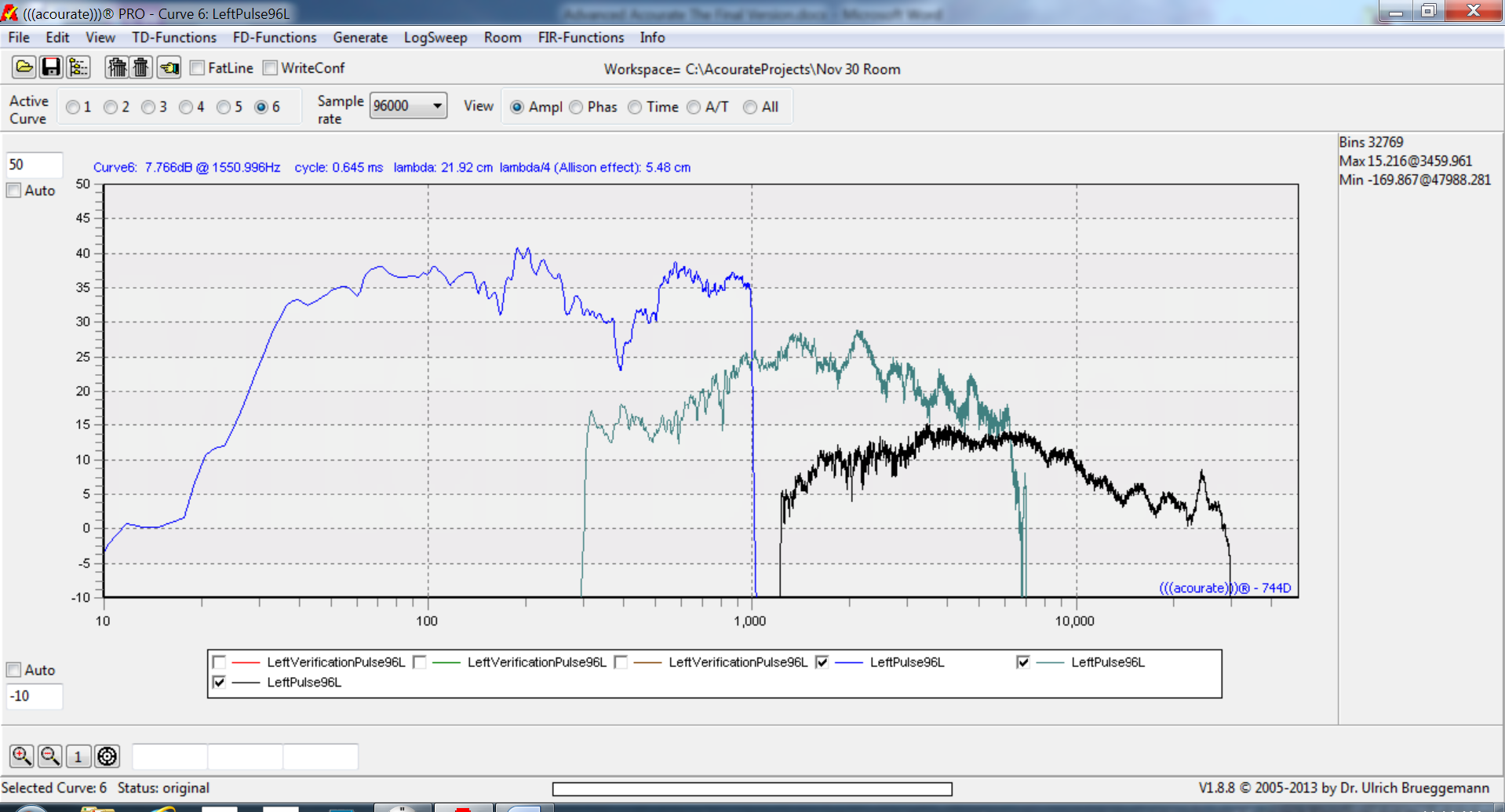
Task: Click the Min -169.867@47988.281 text
Action: point(1415,180)
